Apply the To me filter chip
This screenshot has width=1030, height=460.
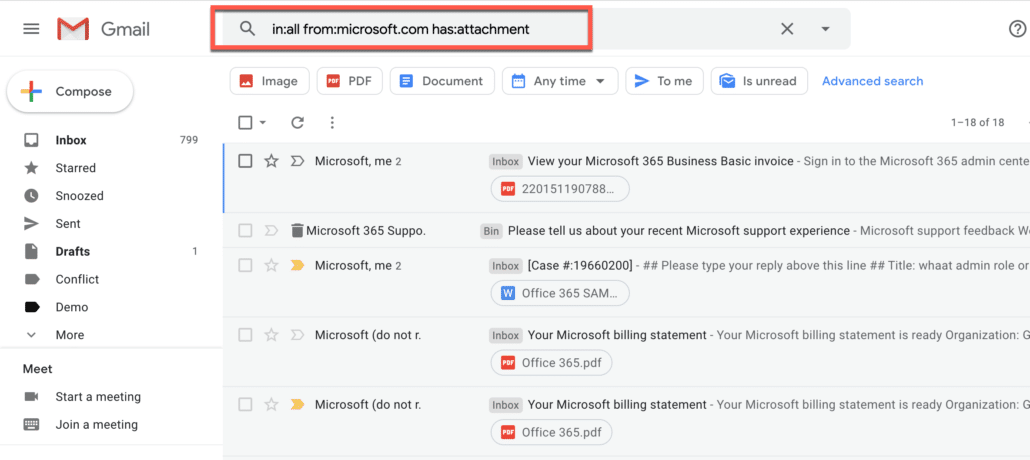(664, 81)
